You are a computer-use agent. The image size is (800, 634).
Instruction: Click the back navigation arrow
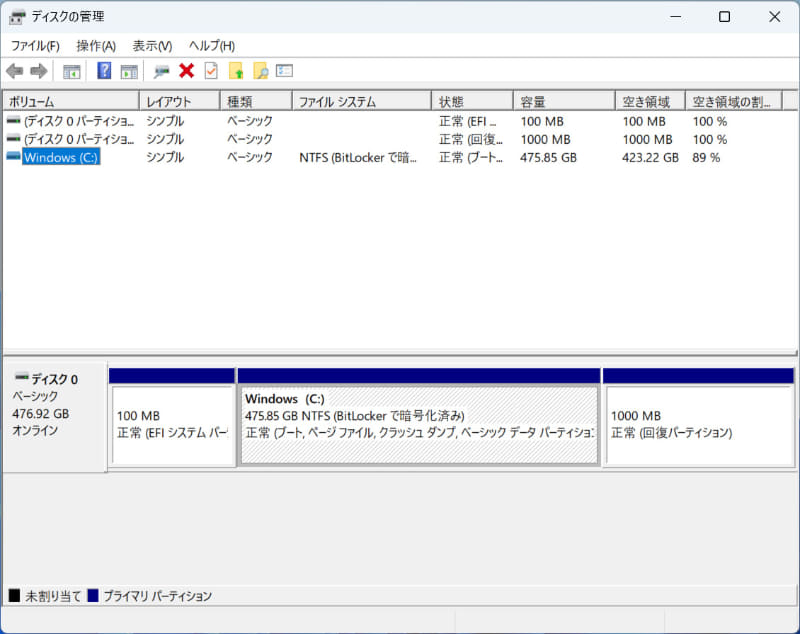coord(14,70)
